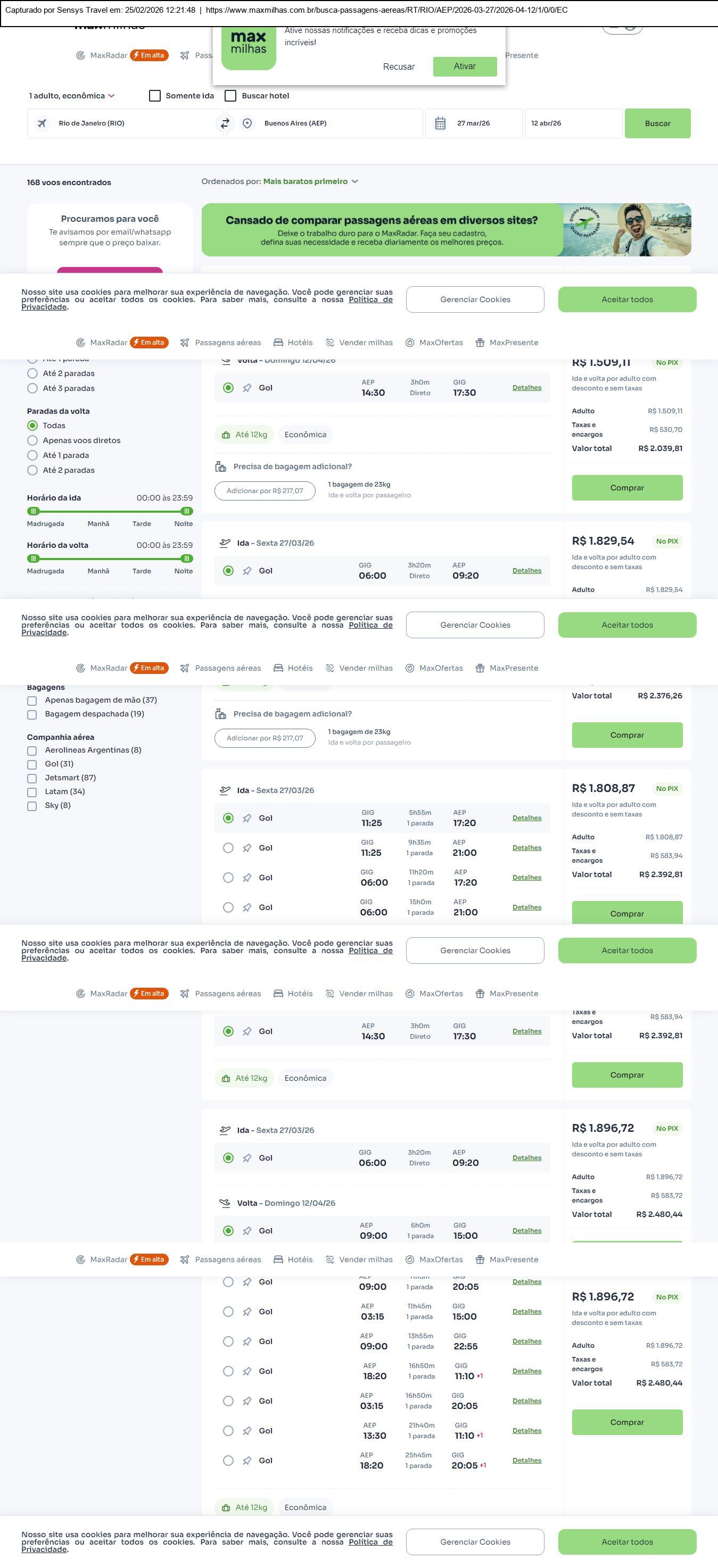This screenshot has height=1568, width=718.
Task: Expand the 1 adulto, econômica dropdown
Action: [x=72, y=96]
